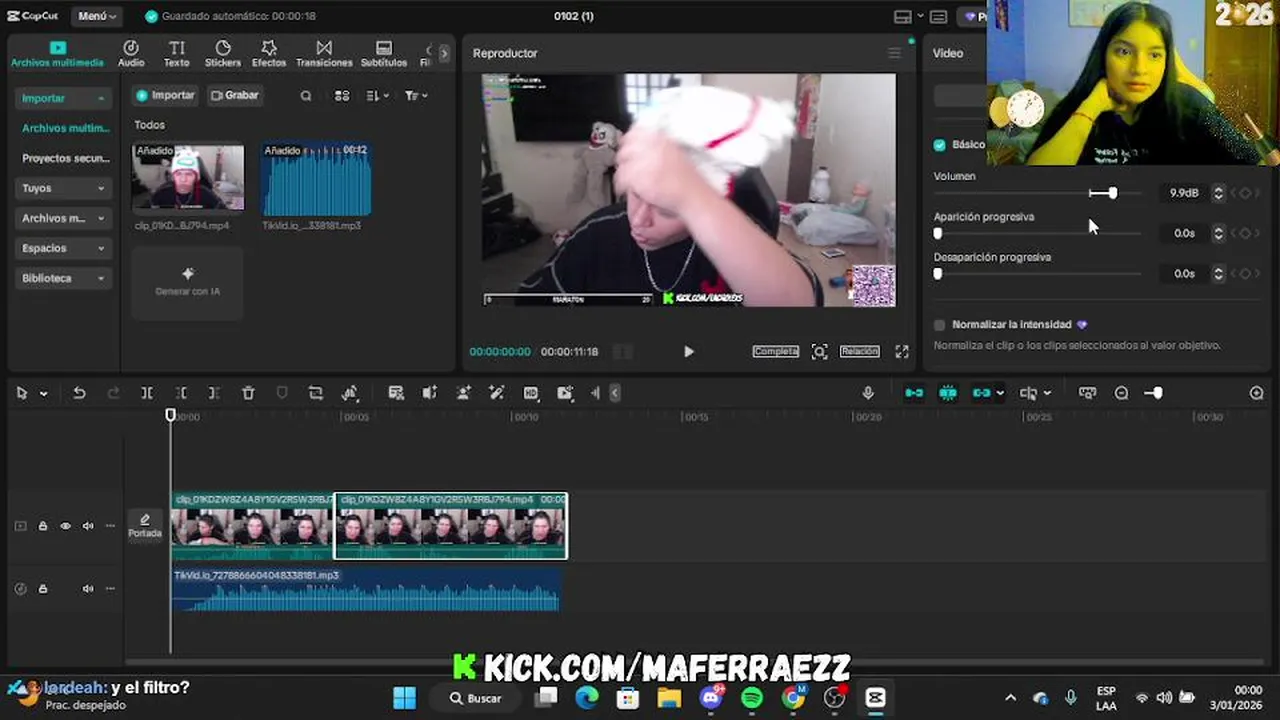
Task: Open the selection tool dropdown arrow
Action: click(43, 394)
